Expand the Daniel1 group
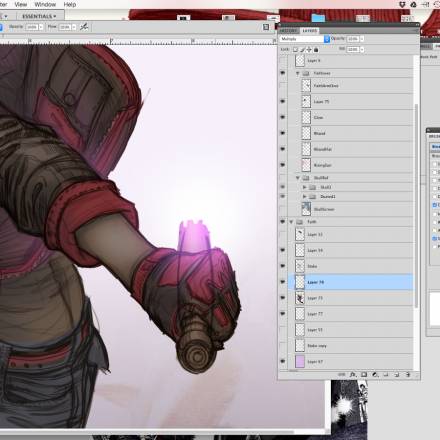This screenshot has width=440, height=440. tap(304, 197)
